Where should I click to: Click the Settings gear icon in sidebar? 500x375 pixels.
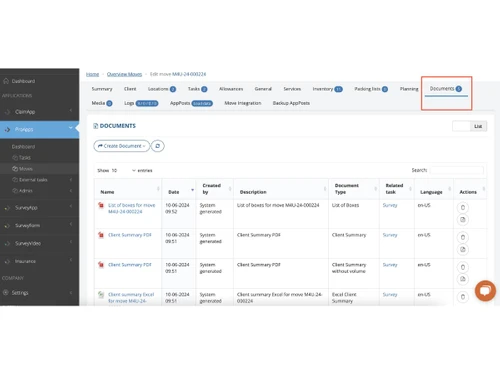point(6,293)
